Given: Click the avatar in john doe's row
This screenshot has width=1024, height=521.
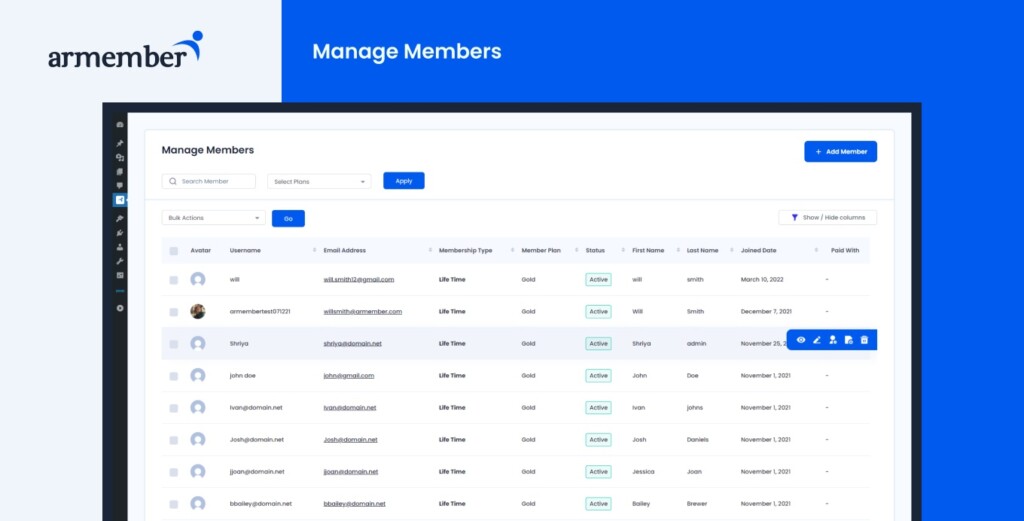Looking at the screenshot, I should (198, 375).
